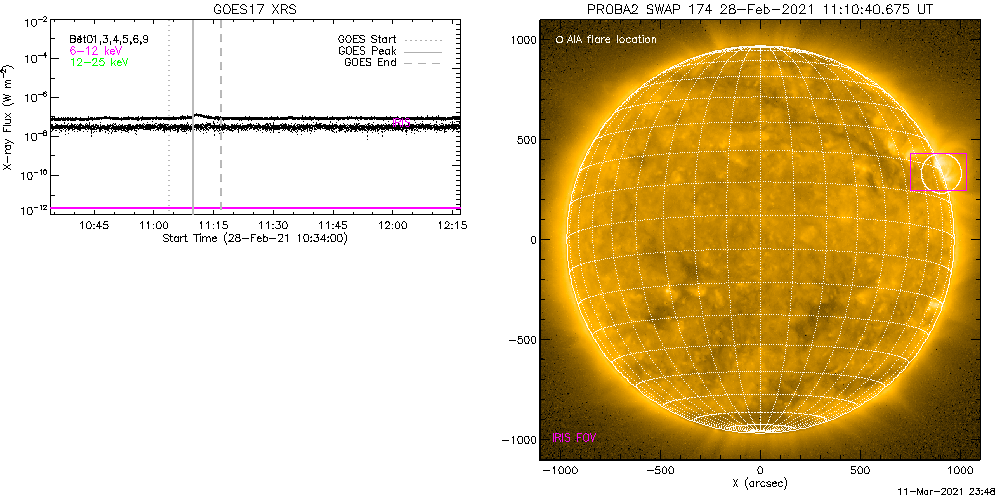This screenshot has height=500, width=1000.
Task: Click the solid line sample beside GOES Peak
Action: pyautogui.click(x=423, y=51)
